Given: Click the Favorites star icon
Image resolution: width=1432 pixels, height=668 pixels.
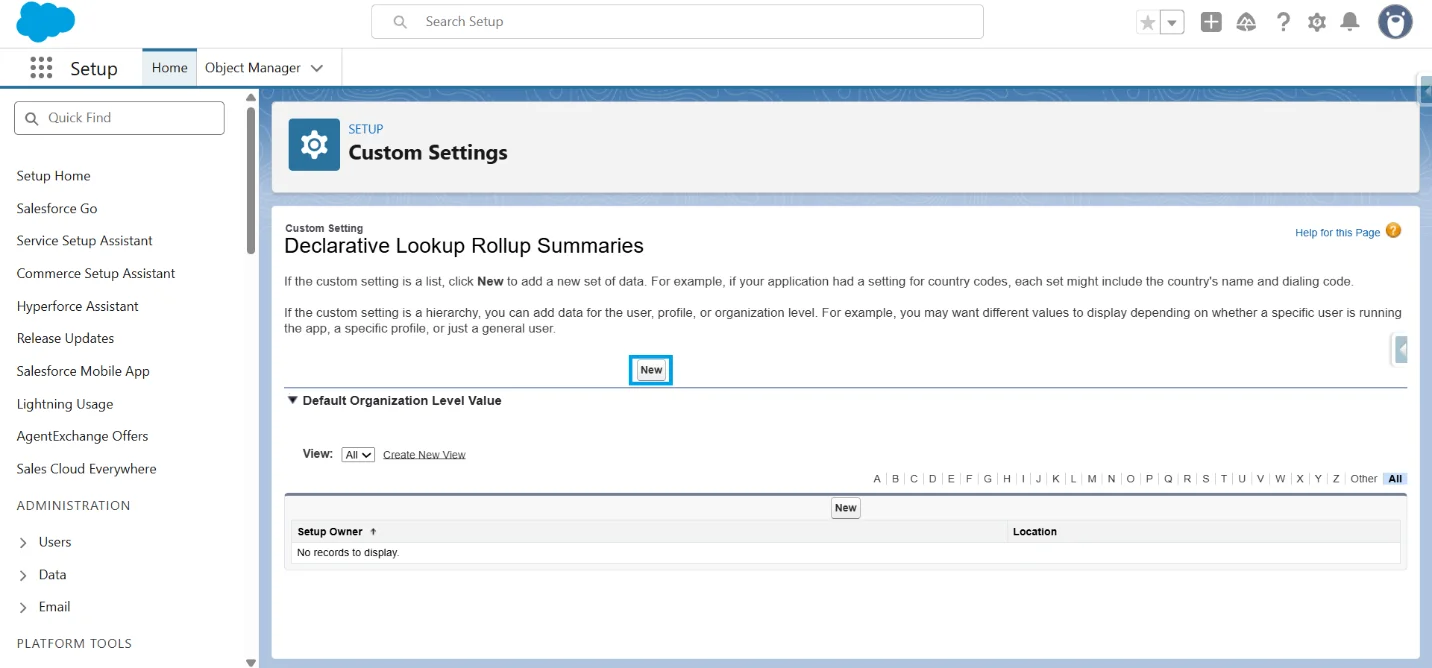Looking at the screenshot, I should pos(1148,22).
